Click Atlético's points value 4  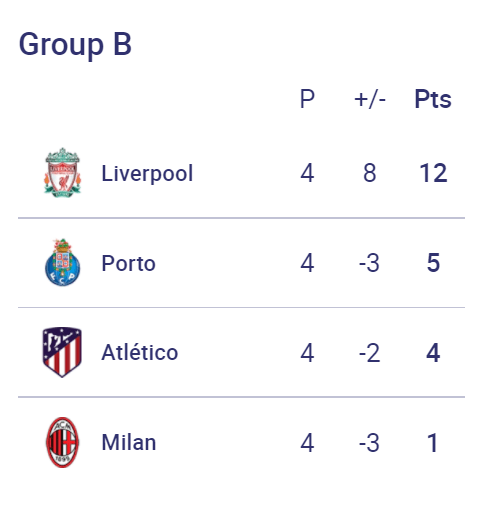coord(433,353)
